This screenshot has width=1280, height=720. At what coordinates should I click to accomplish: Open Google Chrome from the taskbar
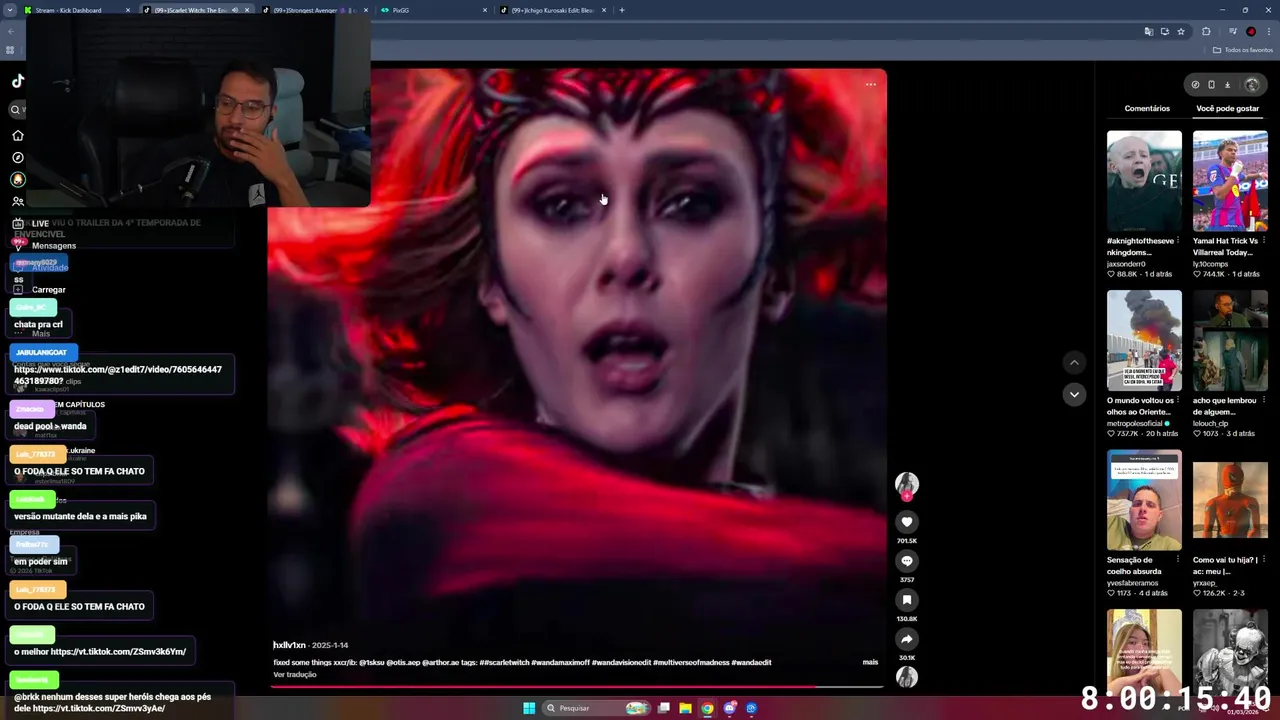(707, 708)
